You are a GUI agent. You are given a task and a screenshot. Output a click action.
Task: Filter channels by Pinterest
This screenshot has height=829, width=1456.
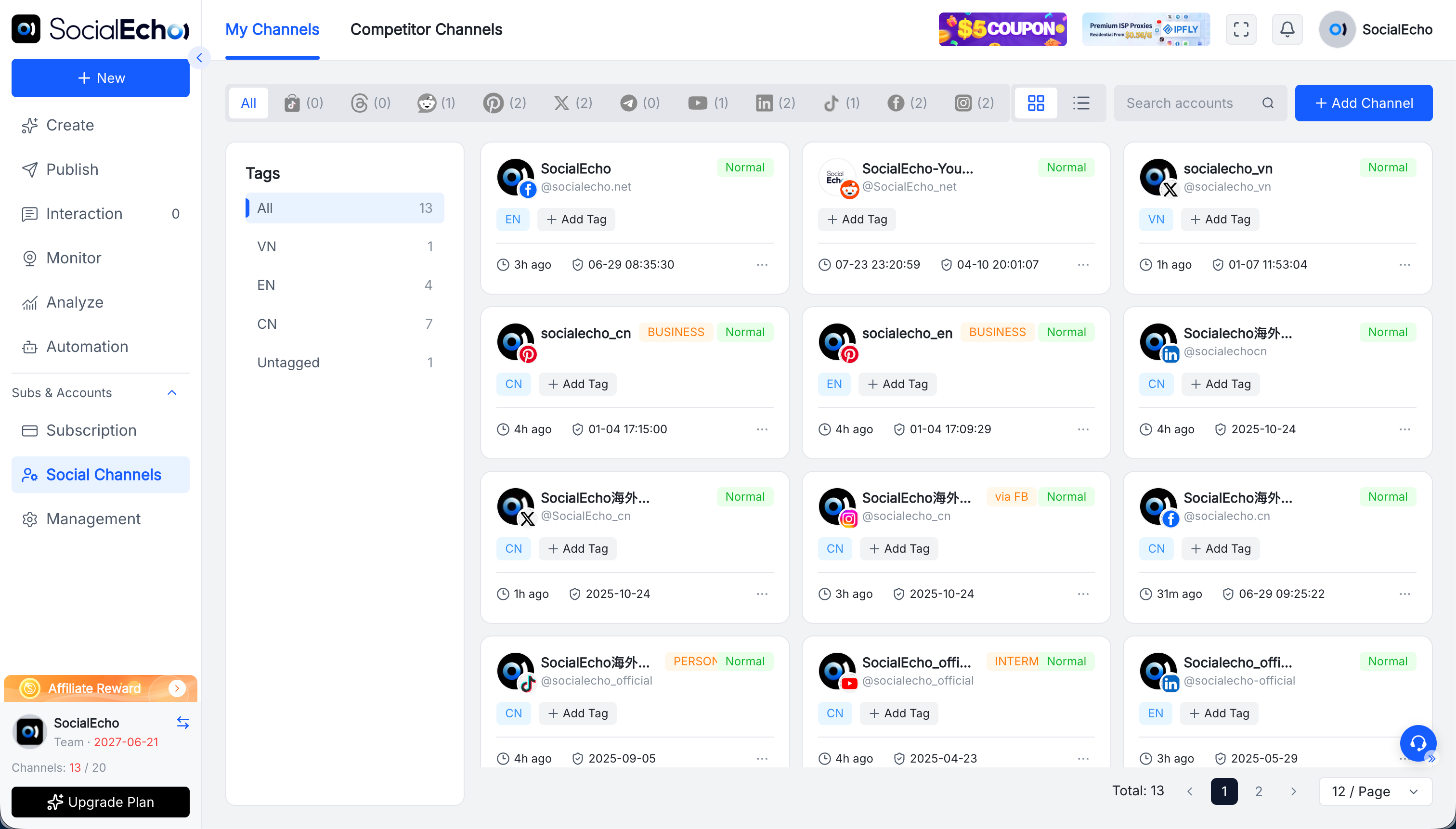click(x=505, y=103)
